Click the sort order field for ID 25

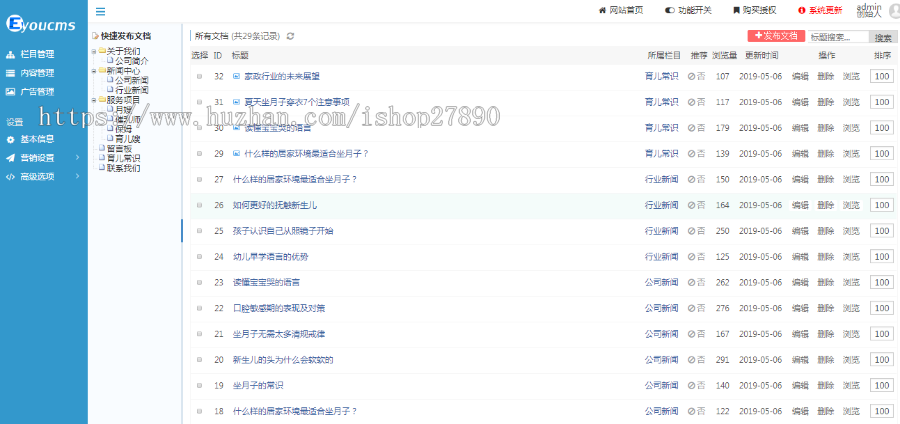pos(882,231)
